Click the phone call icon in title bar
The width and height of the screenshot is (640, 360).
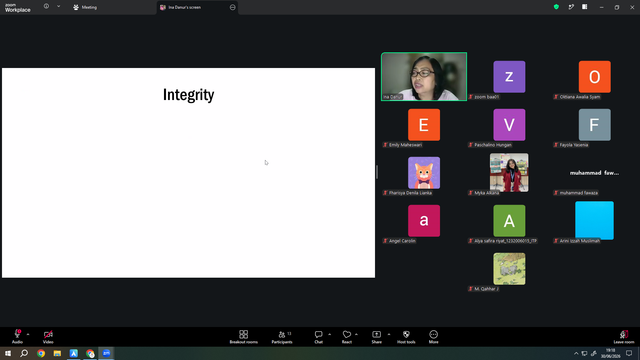coord(571,7)
